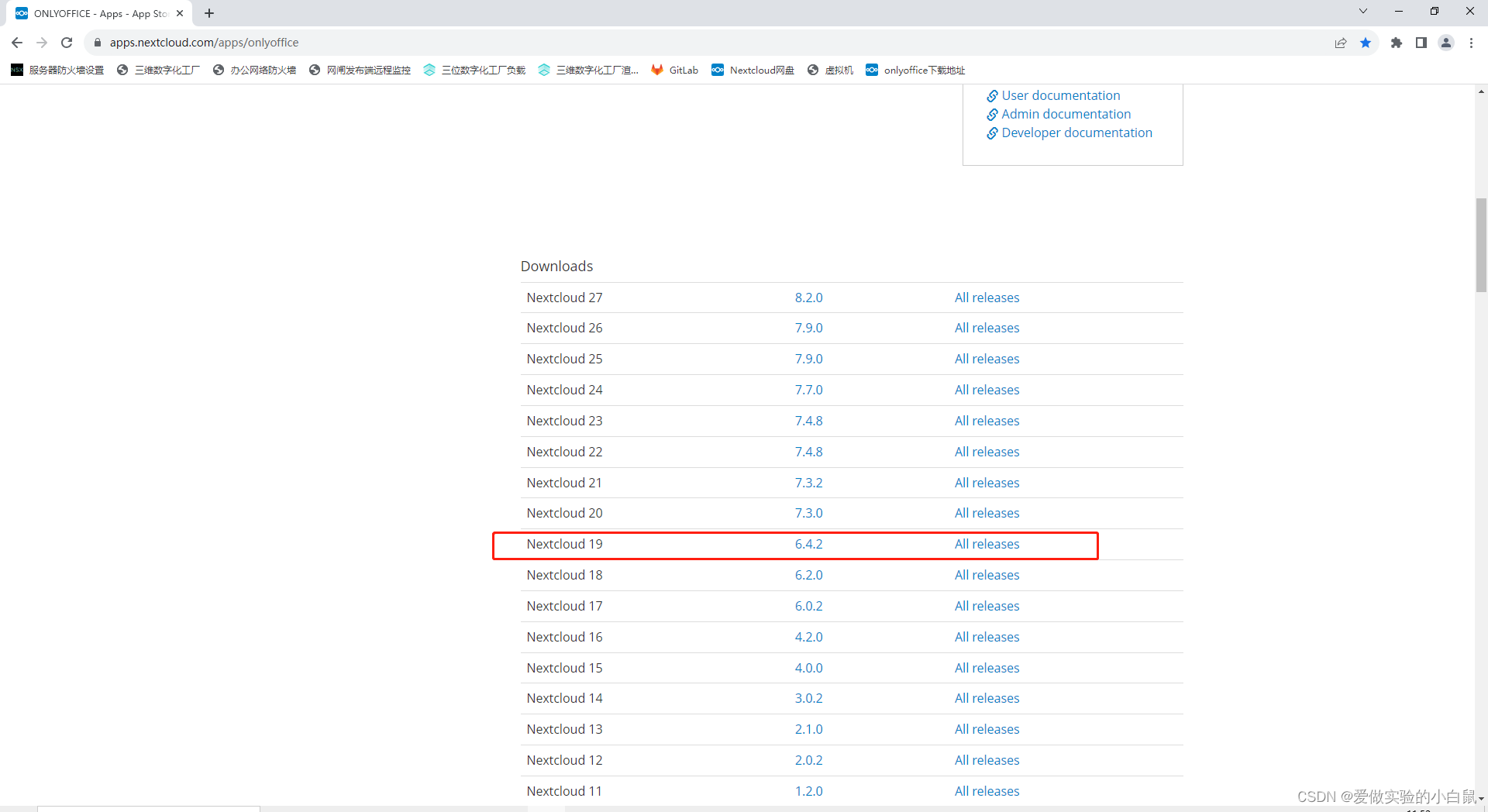Download version 7.4.8 for Nextcloud 23

click(808, 421)
